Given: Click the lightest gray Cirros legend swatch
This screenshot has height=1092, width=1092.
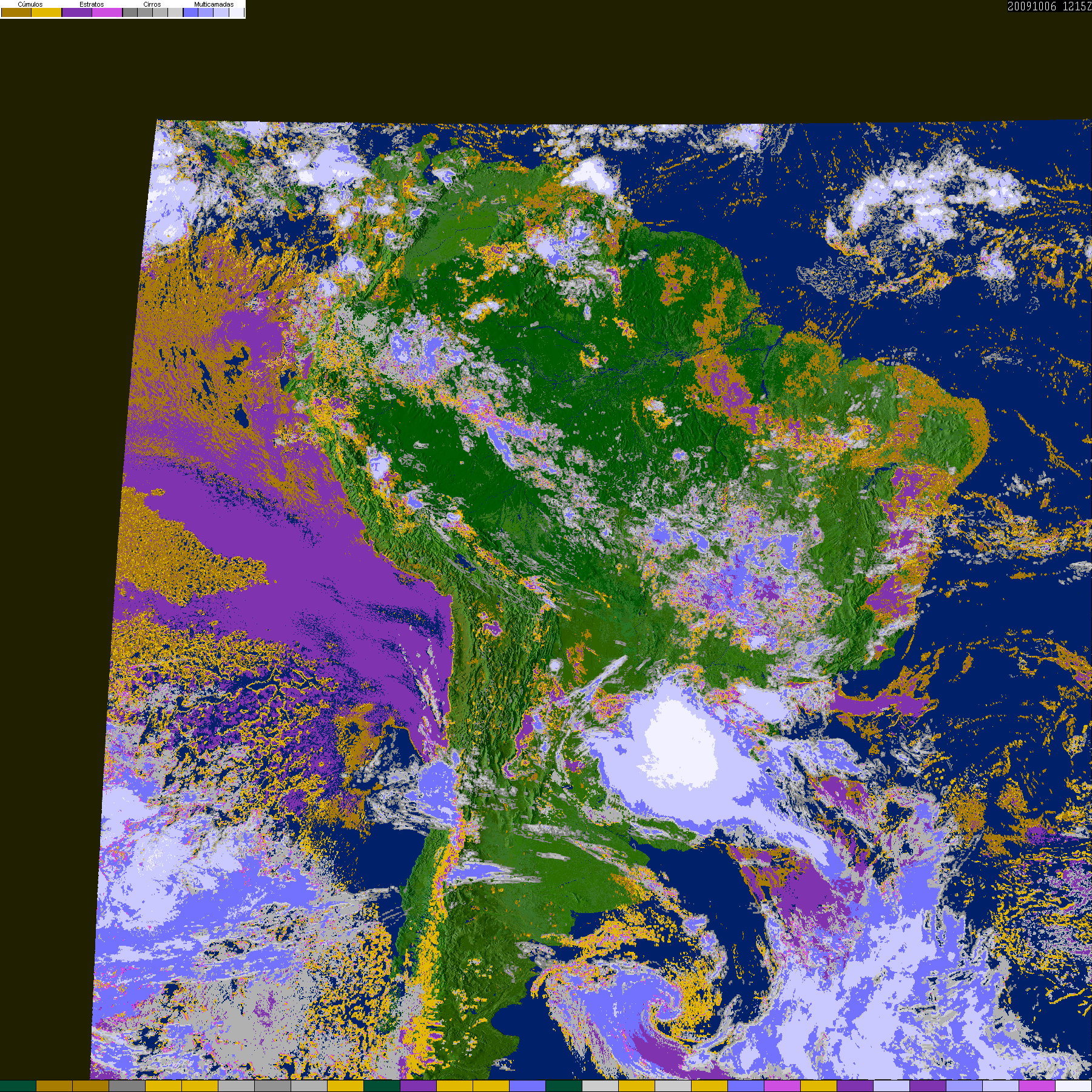Looking at the screenshot, I should pos(175,13).
